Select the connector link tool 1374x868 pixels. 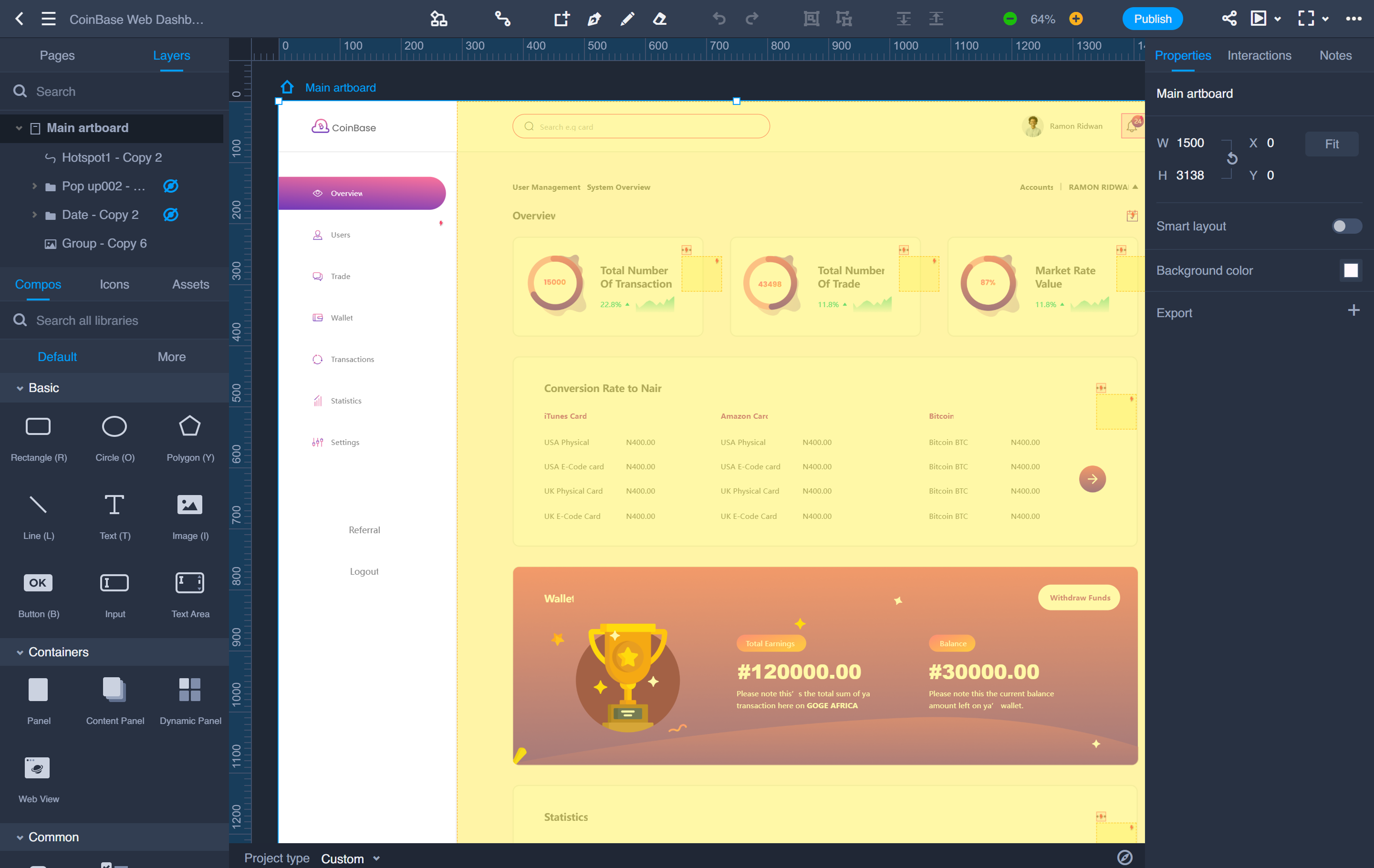(x=502, y=19)
